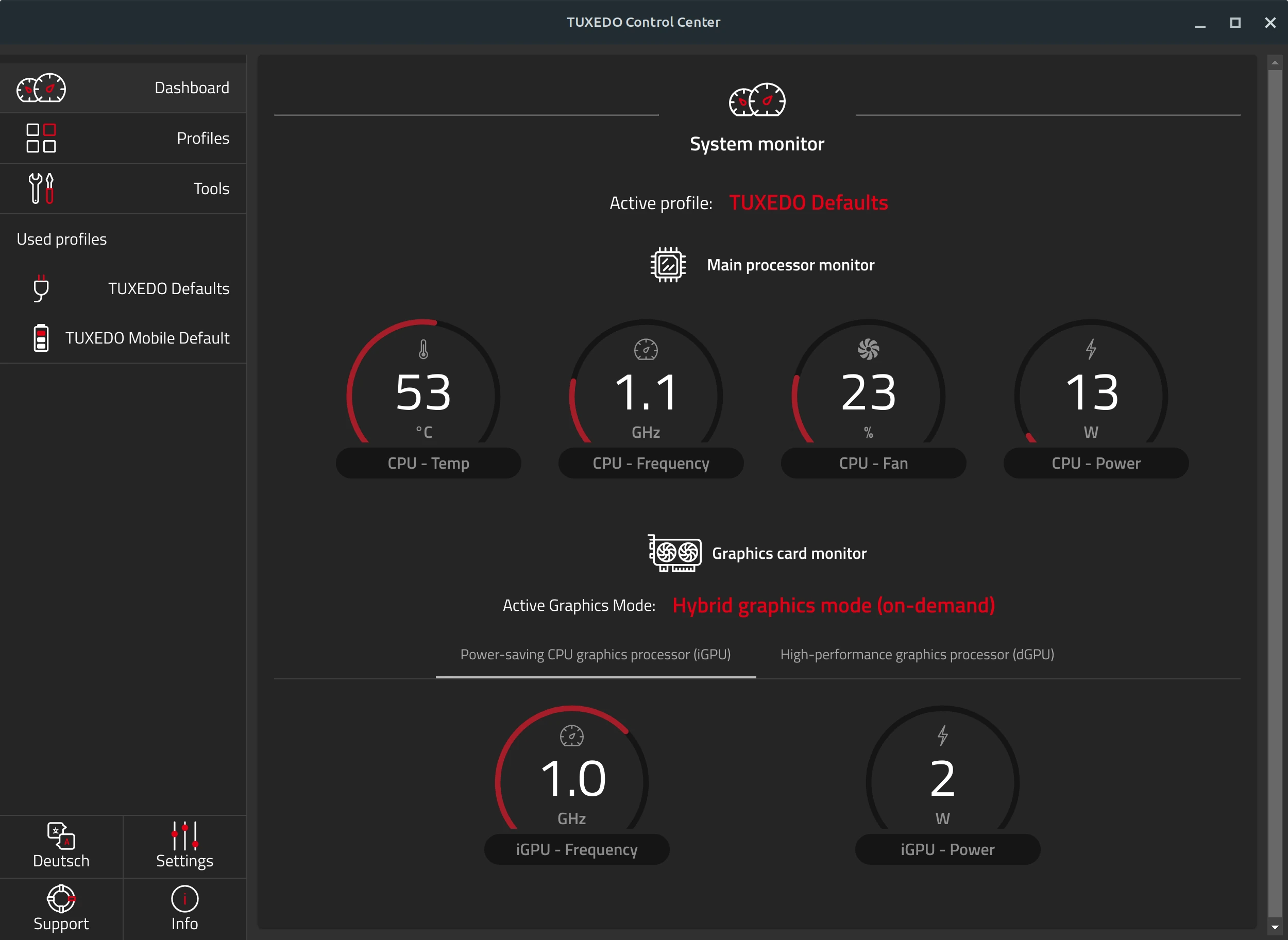Click lightning bolt icon in CPU Power gauge
The height and width of the screenshot is (940, 1288).
pyautogui.click(x=1091, y=349)
